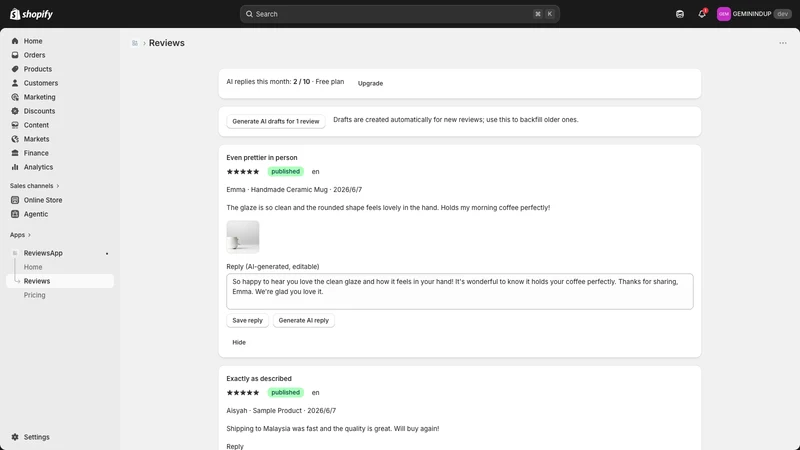
Task: Click the Reviews page heading
Action: coord(167,43)
